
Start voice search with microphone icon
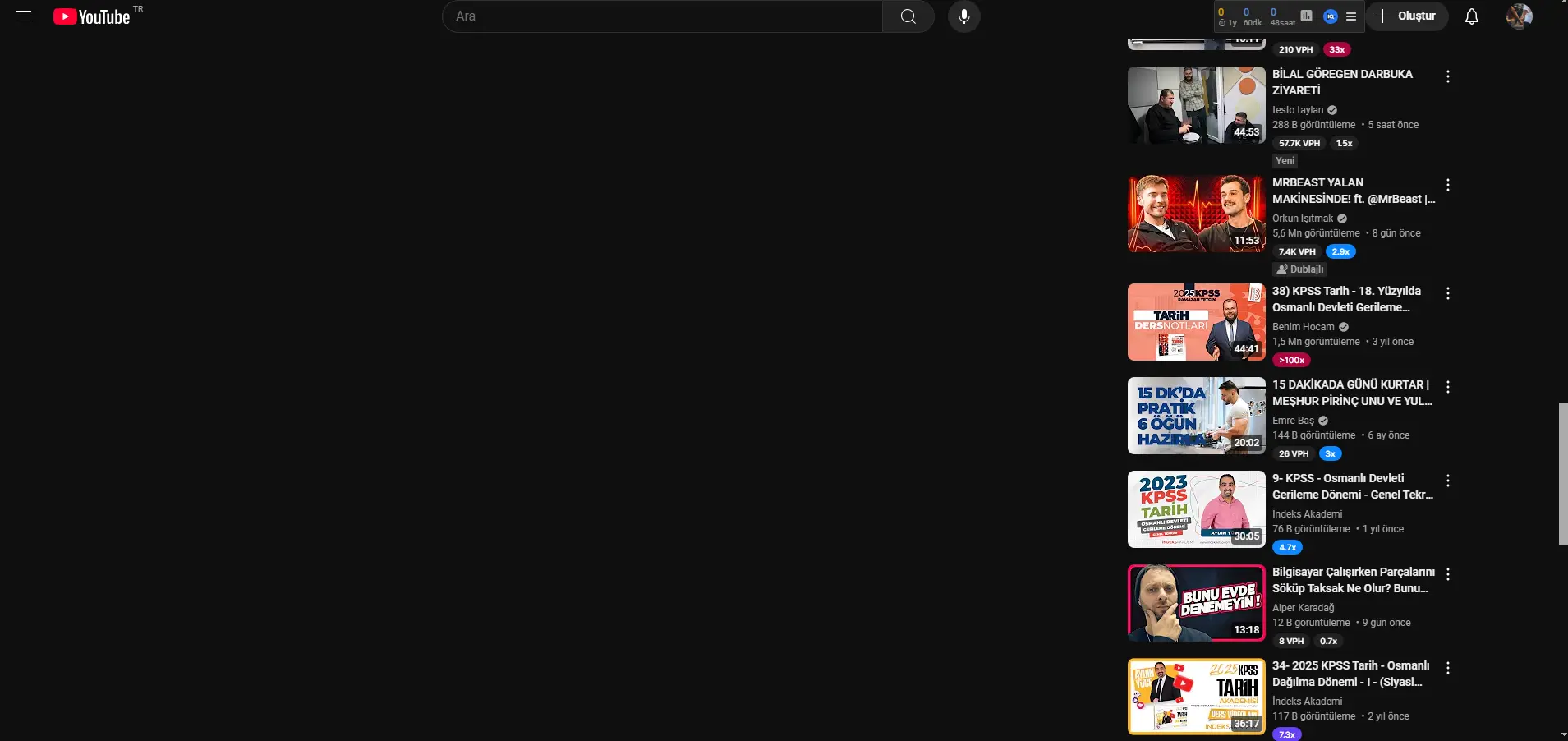click(x=964, y=16)
